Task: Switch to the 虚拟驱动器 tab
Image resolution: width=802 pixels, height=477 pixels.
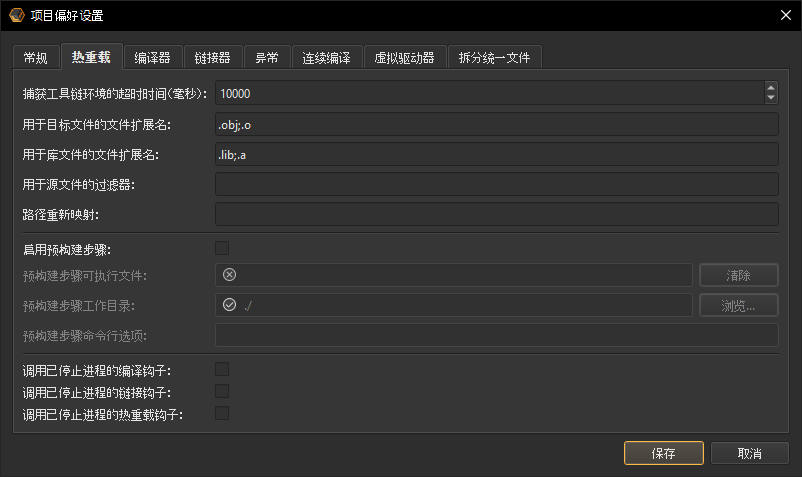Action: tap(404, 58)
